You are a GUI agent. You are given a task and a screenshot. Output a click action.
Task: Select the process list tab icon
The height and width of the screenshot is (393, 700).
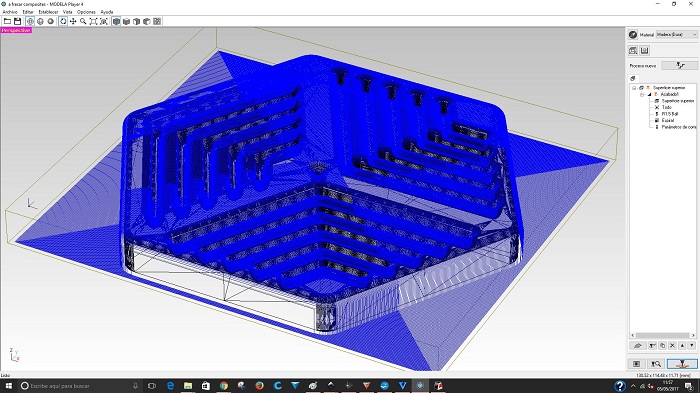633,79
